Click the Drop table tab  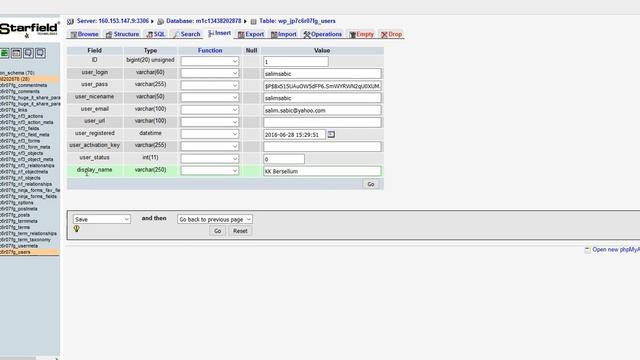[391, 34]
